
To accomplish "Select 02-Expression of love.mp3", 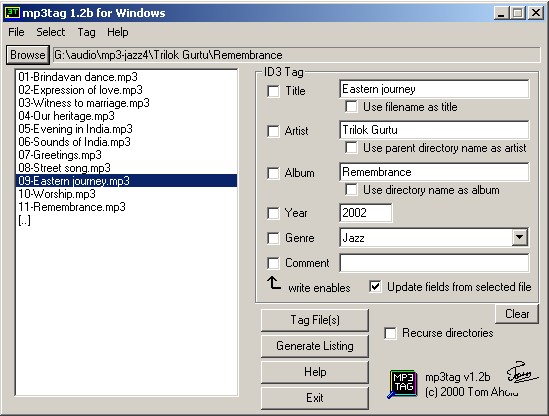I will coord(126,90).
